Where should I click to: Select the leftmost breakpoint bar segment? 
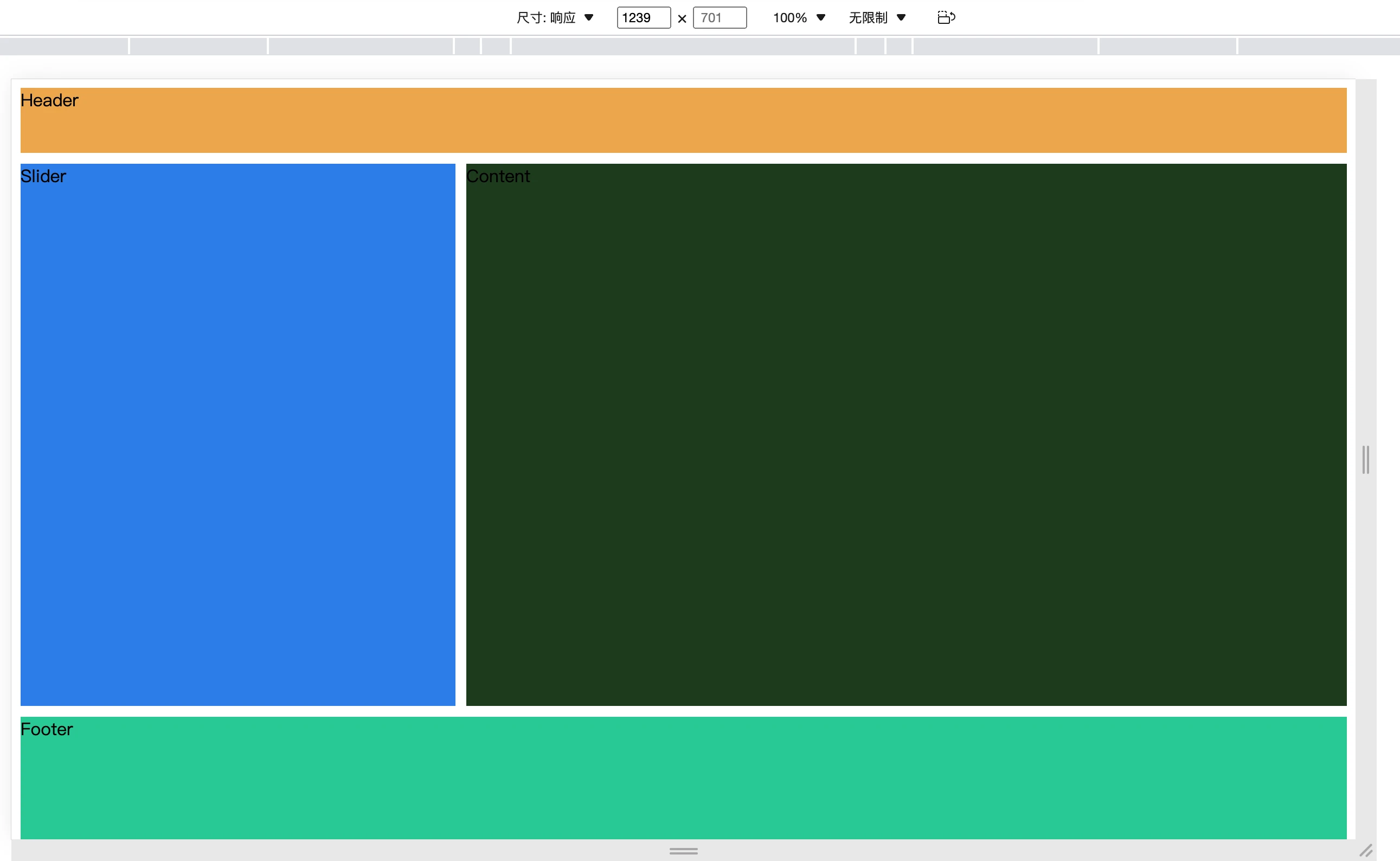pos(64,46)
